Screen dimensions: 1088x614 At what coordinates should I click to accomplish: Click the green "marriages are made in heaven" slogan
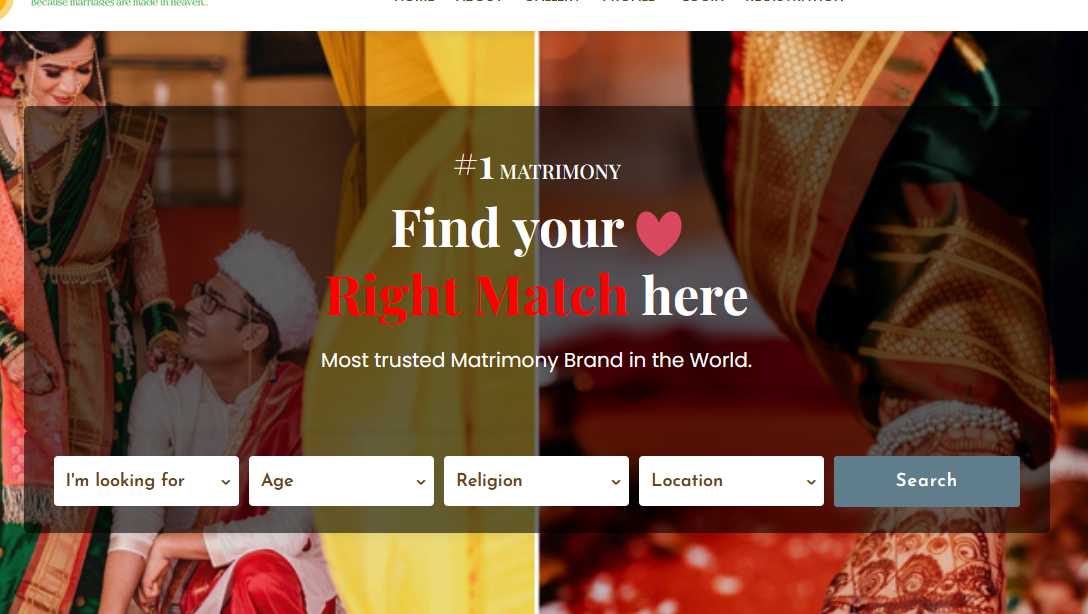pos(119,3)
